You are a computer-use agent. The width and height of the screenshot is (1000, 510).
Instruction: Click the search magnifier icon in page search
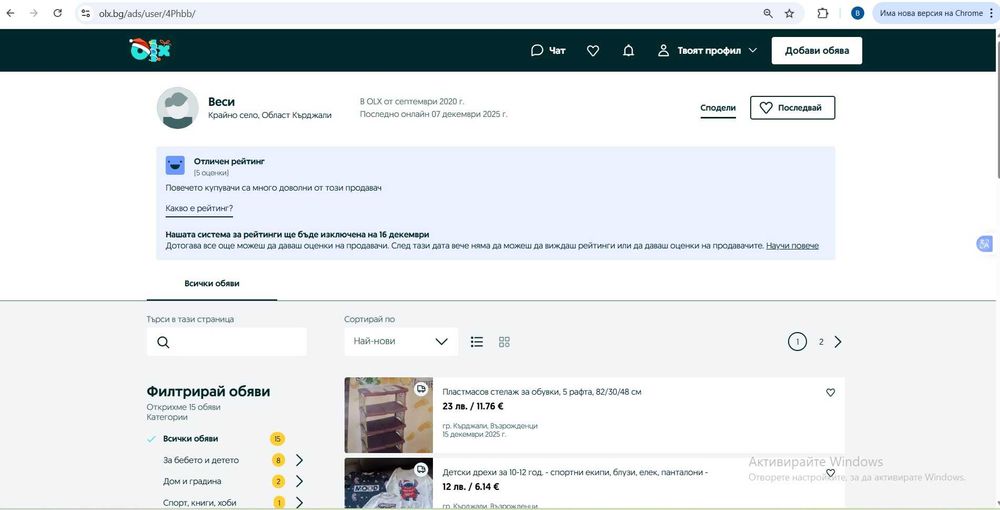coord(163,342)
